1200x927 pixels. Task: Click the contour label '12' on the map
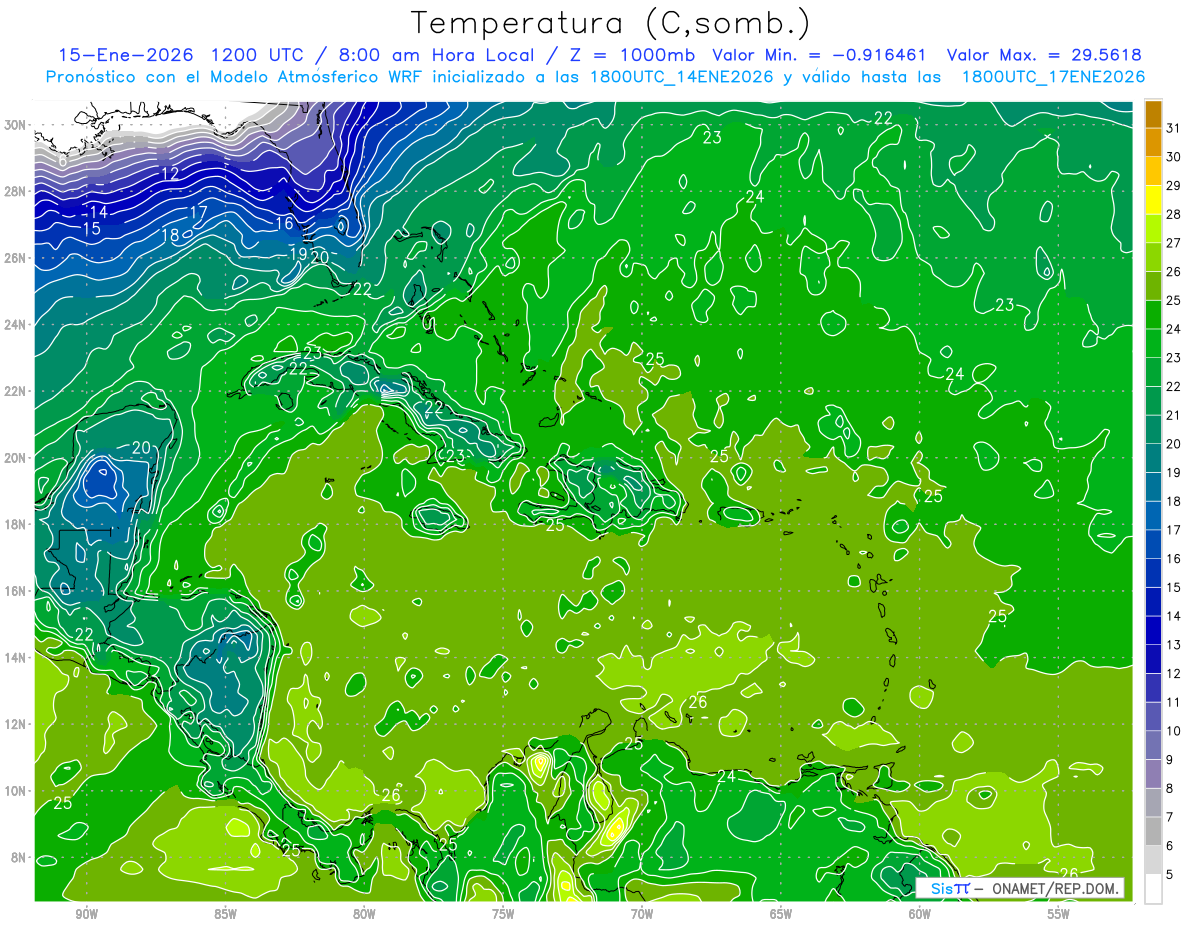[x=170, y=174]
